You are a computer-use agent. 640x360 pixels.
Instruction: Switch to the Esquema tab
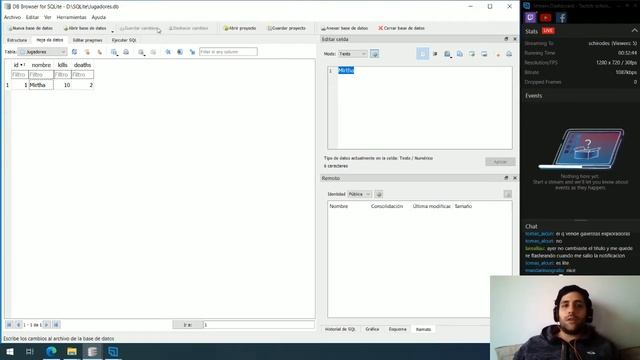coord(397,329)
